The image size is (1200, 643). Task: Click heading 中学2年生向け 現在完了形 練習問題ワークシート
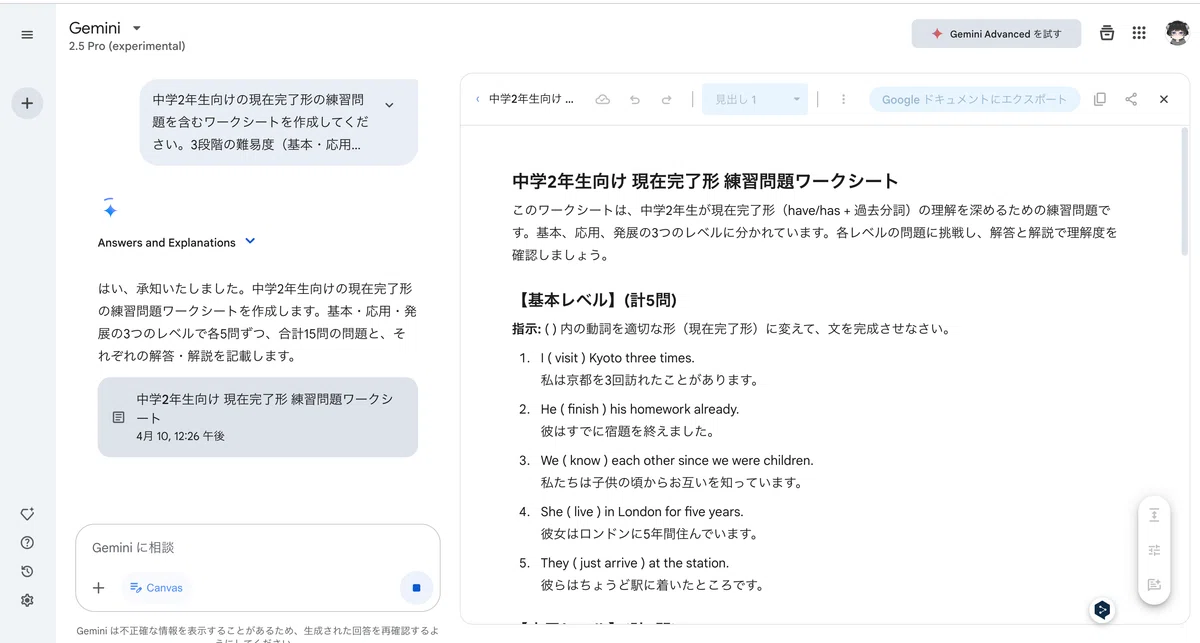[705, 181]
